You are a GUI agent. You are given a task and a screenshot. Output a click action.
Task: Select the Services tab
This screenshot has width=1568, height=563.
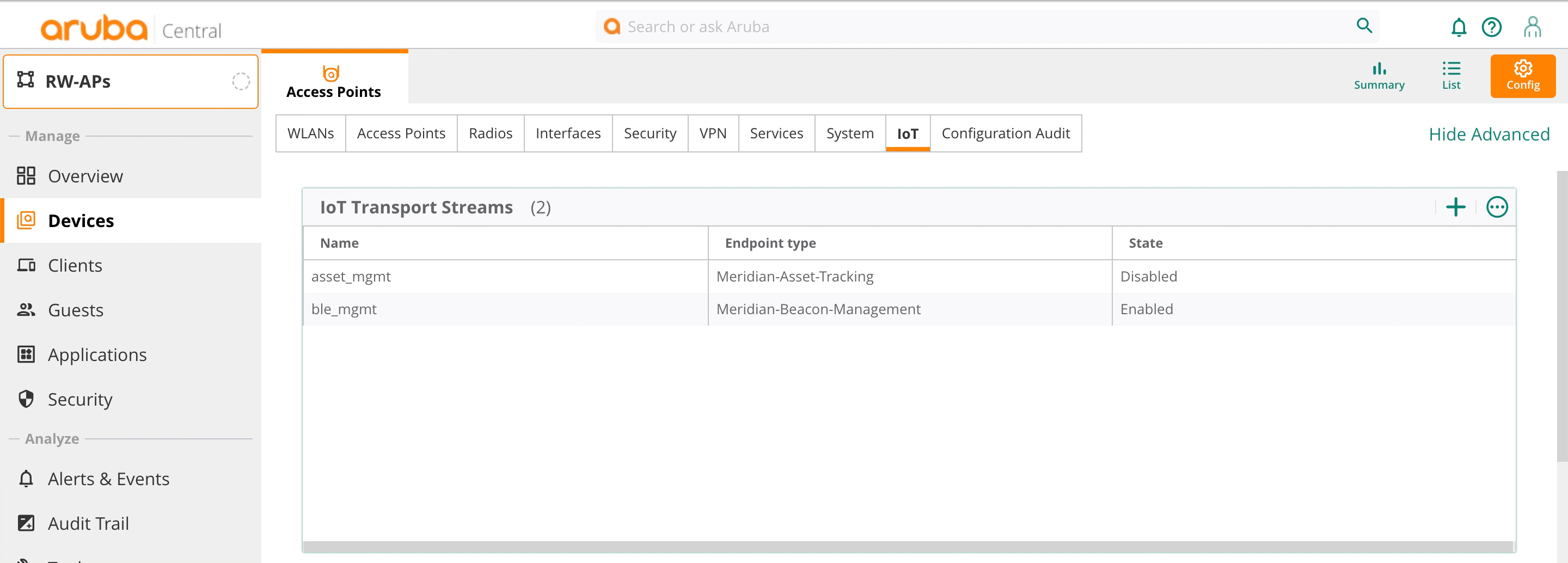click(776, 133)
